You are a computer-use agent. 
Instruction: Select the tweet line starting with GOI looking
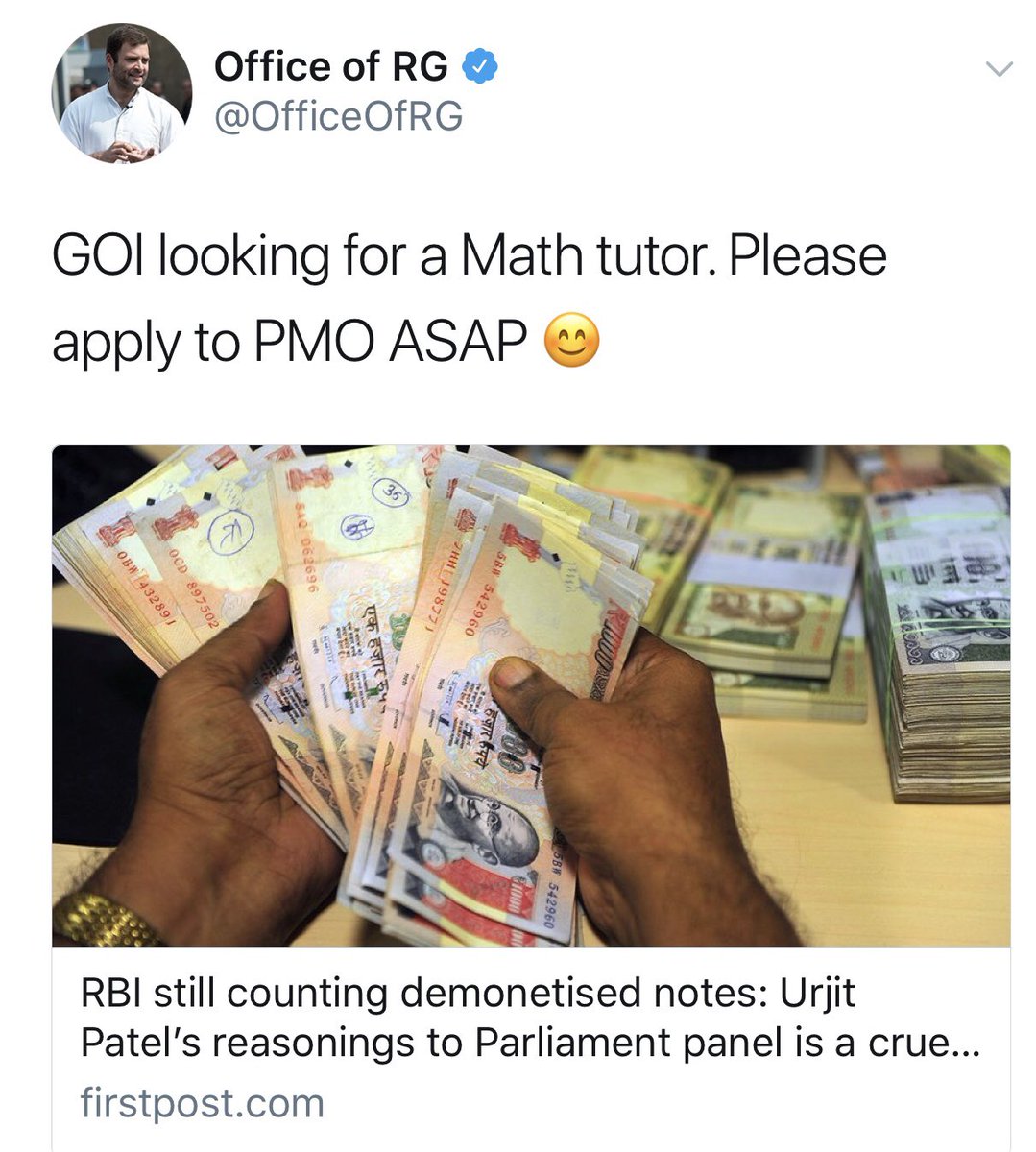click(x=470, y=257)
